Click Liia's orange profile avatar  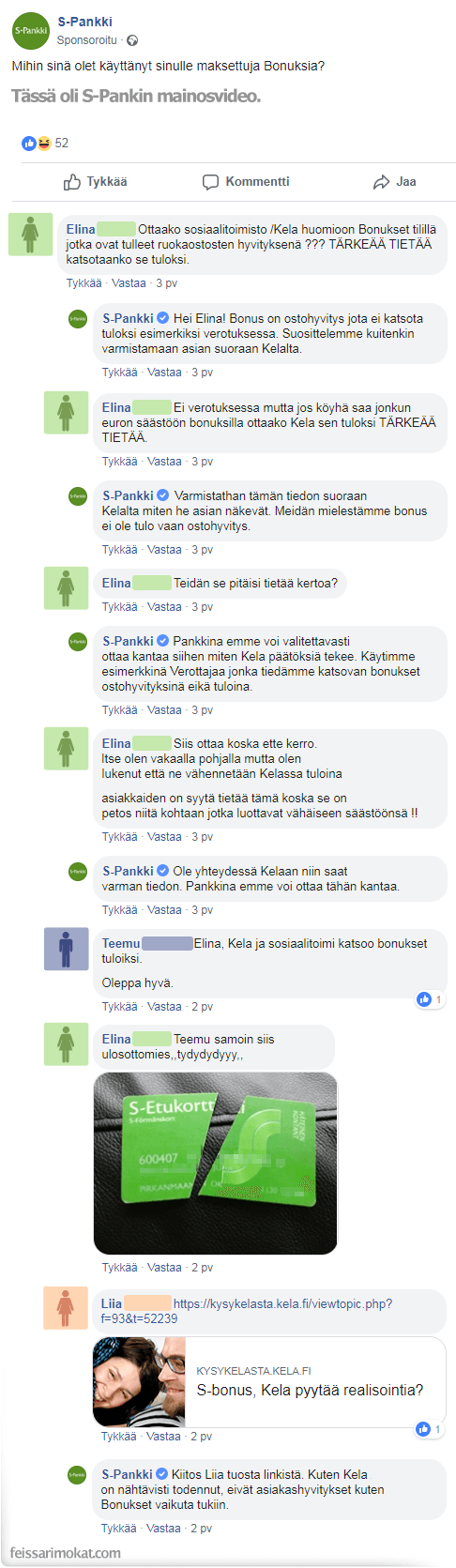click(x=66, y=1307)
